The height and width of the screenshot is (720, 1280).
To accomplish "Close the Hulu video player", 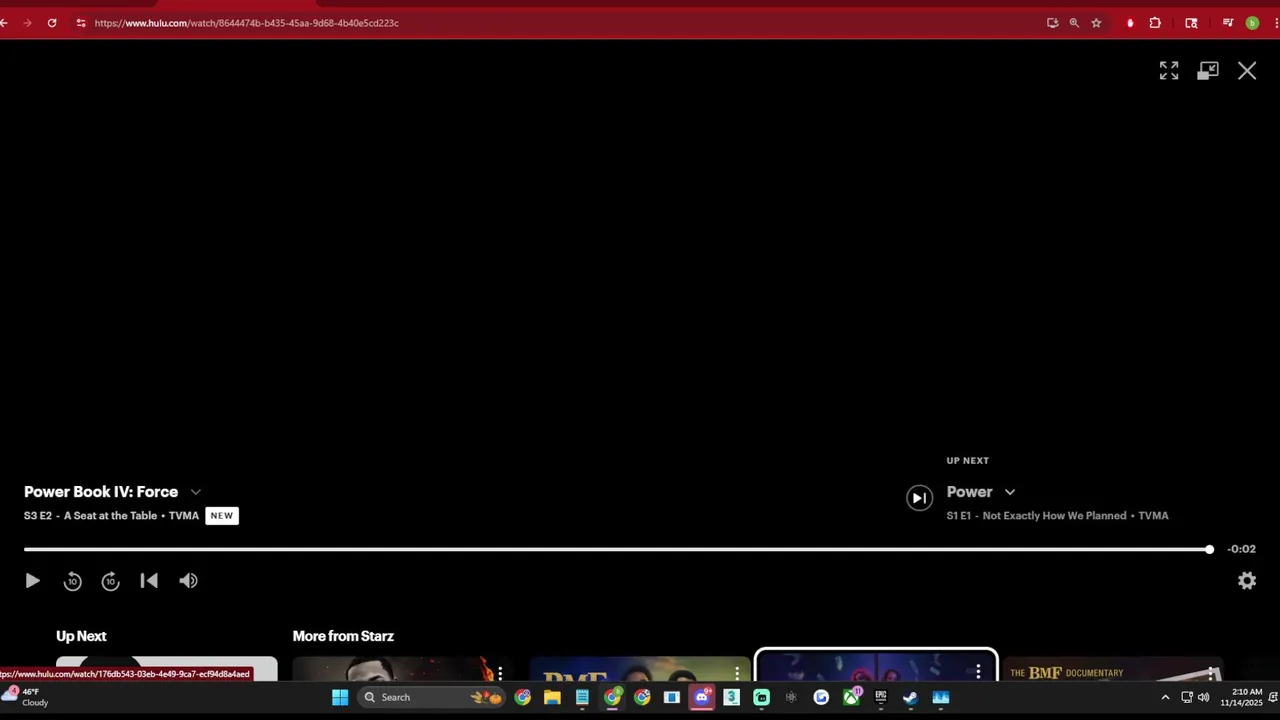I will coord(1247,71).
